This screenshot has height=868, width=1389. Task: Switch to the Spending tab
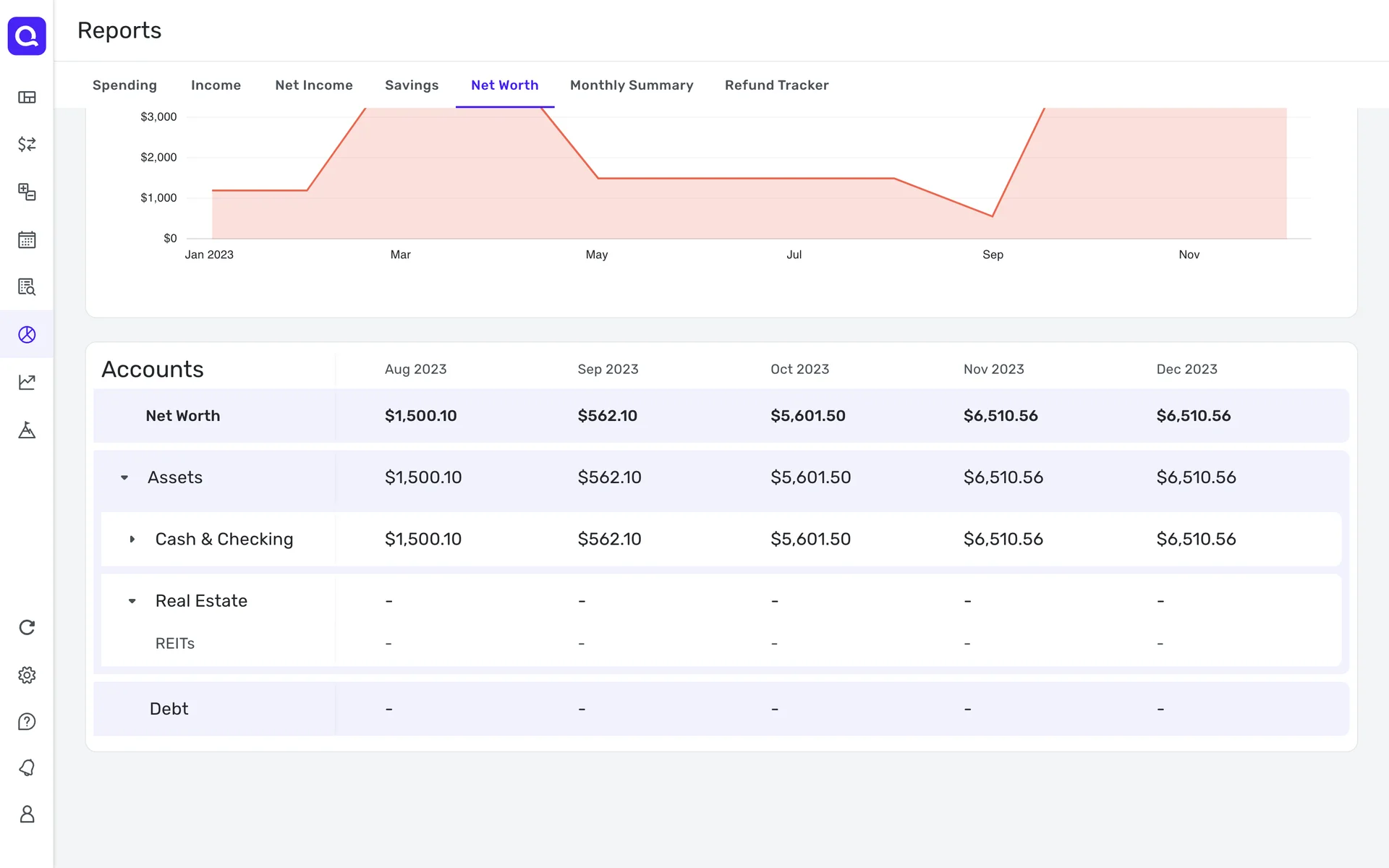click(x=124, y=85)
